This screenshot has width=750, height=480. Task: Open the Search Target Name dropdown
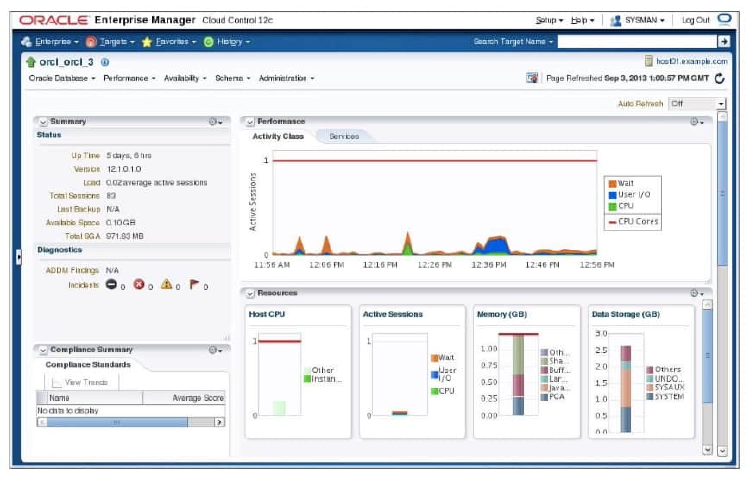[x=513, y=42]
